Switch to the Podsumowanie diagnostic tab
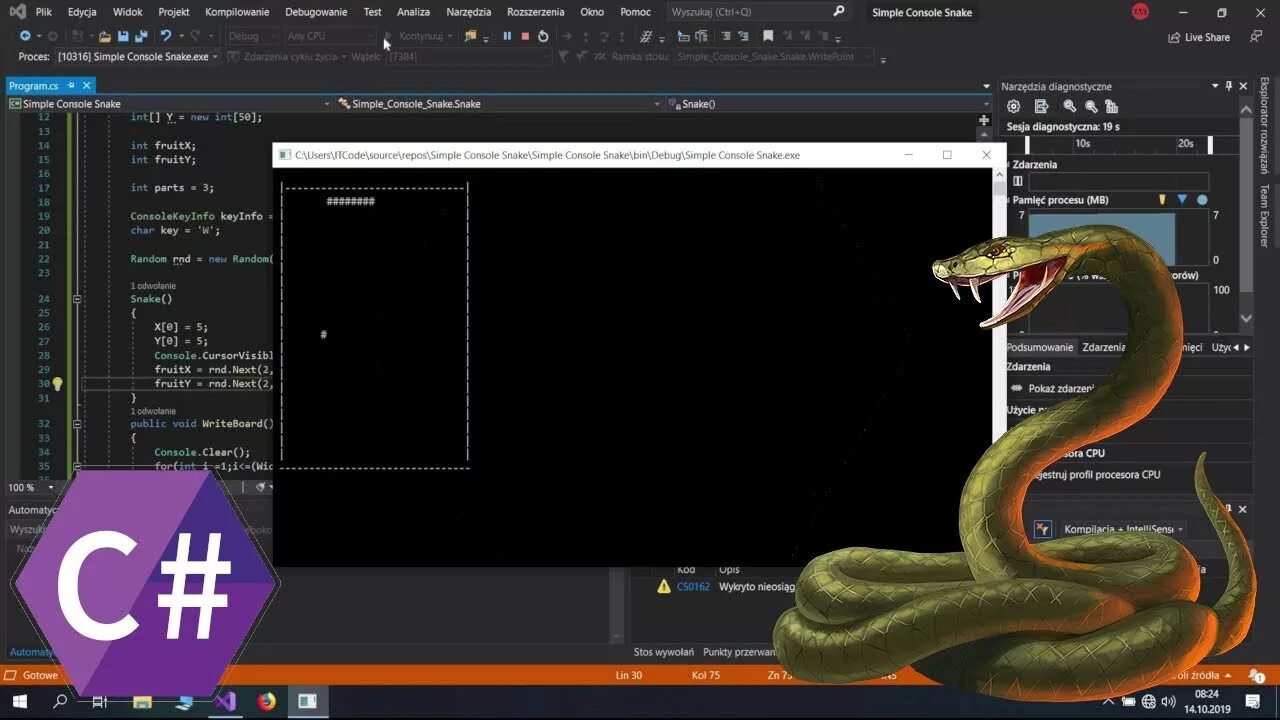The image size is (1280, 720). pos(1040,347)
